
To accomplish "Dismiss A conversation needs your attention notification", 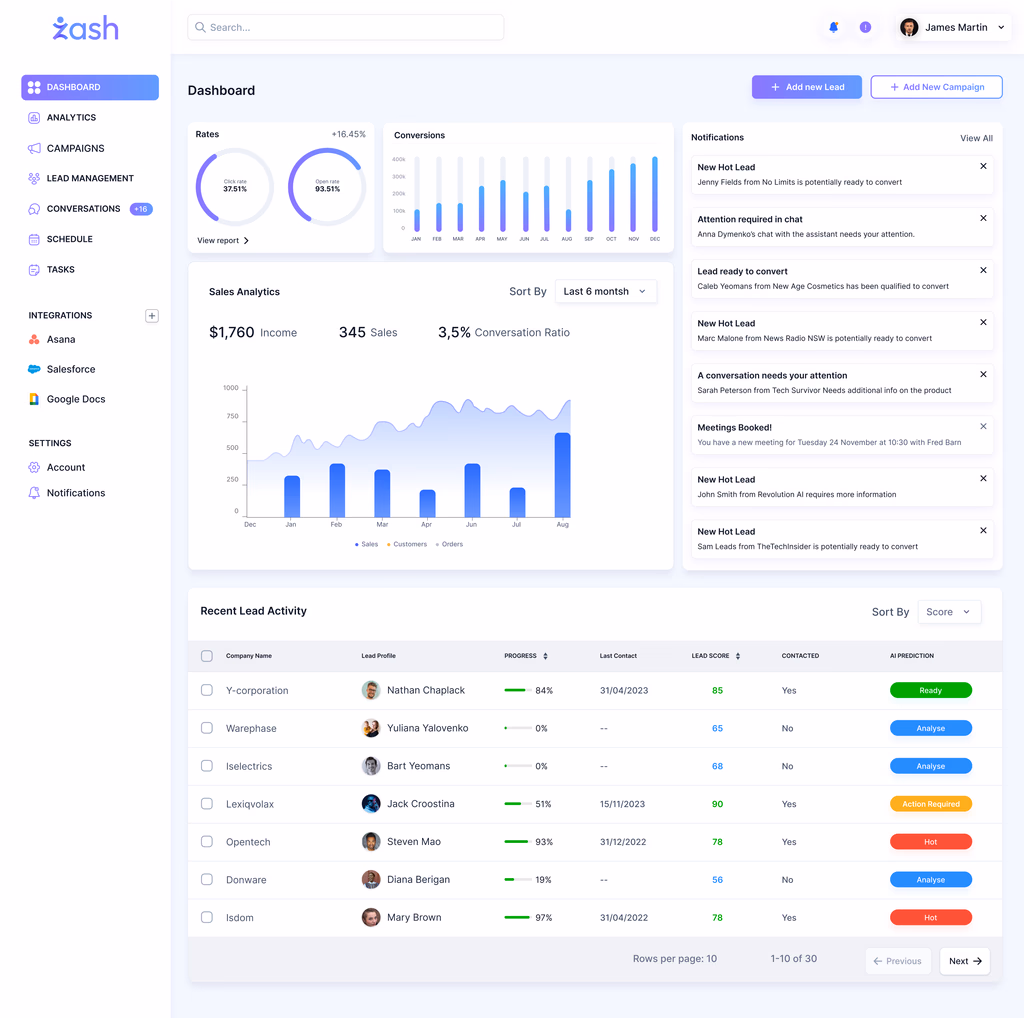I will (983, 375).
